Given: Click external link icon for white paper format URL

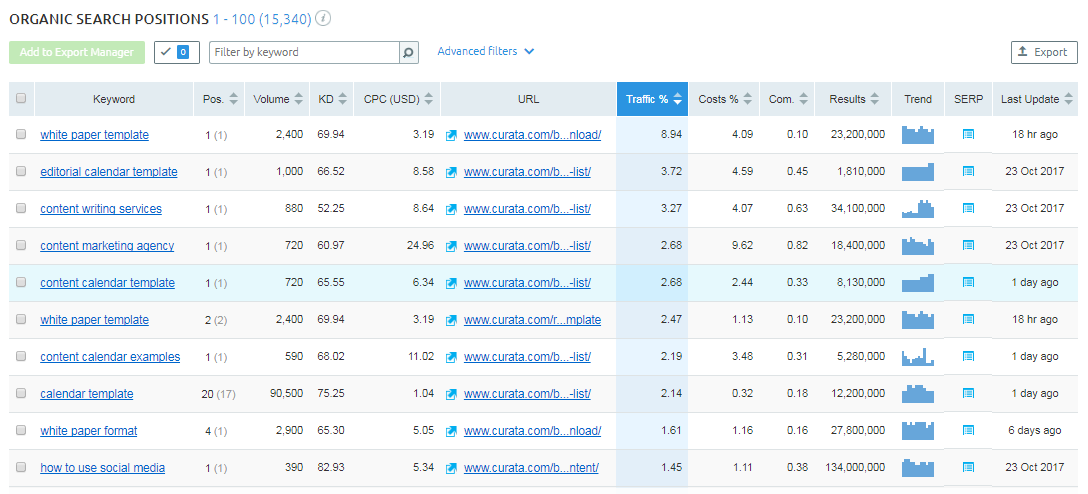Looking at the screenshot, I should [x=451, y=431].
